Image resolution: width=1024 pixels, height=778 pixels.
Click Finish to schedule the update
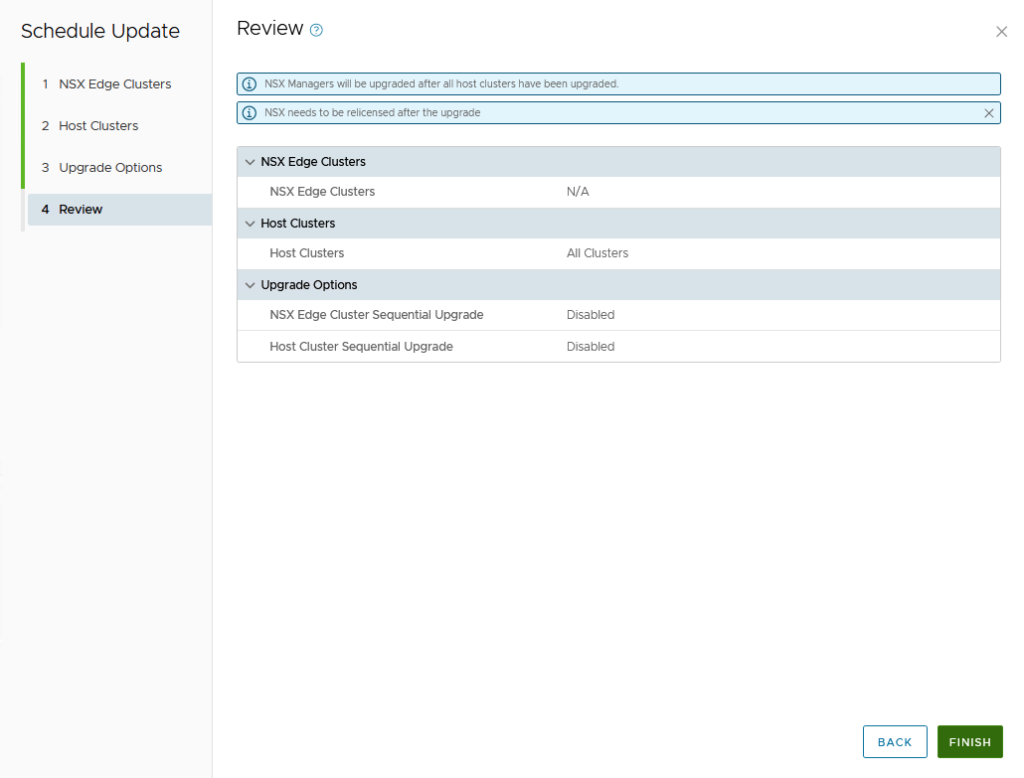point(969,742)
